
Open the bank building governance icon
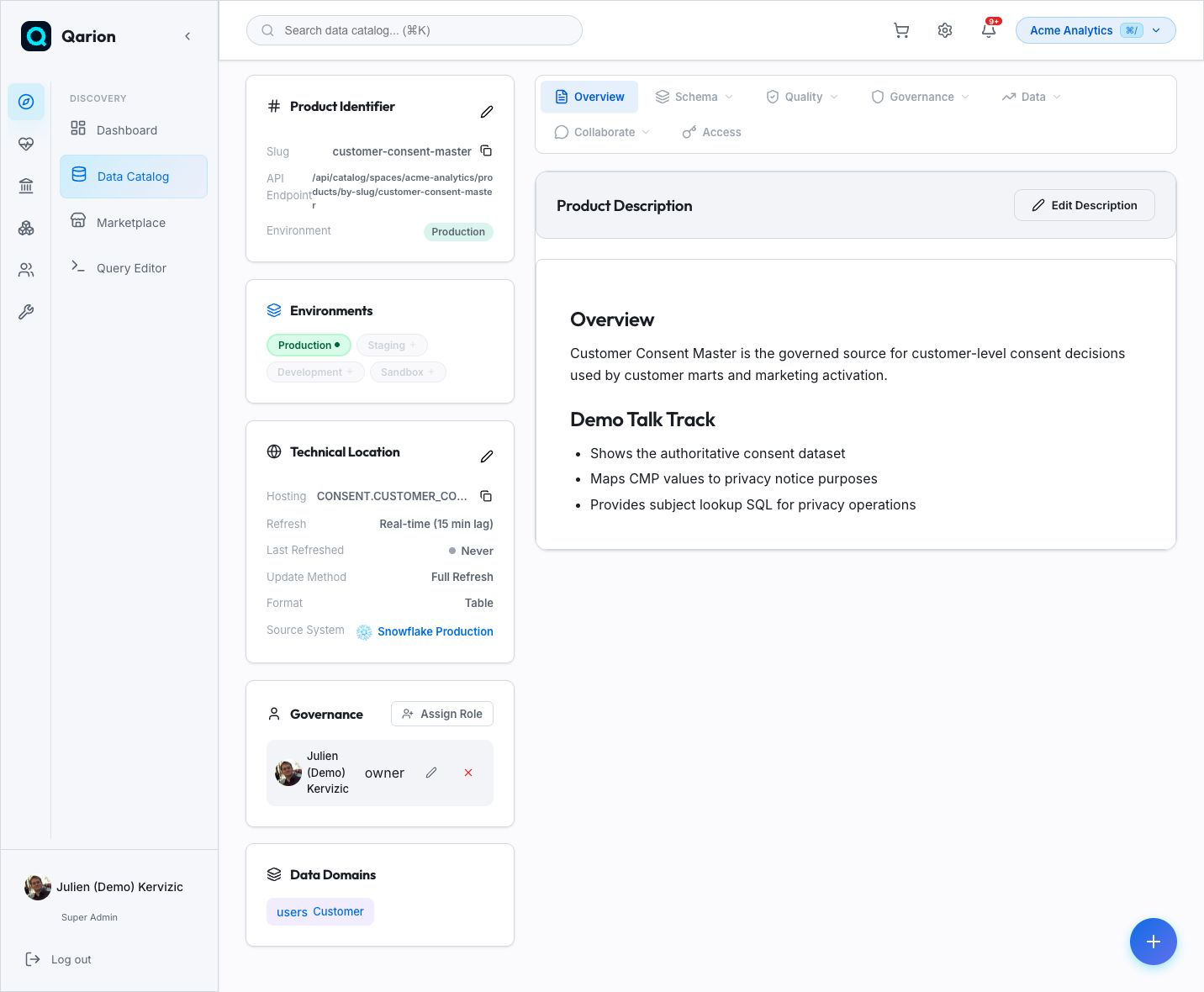coord(26,186)
